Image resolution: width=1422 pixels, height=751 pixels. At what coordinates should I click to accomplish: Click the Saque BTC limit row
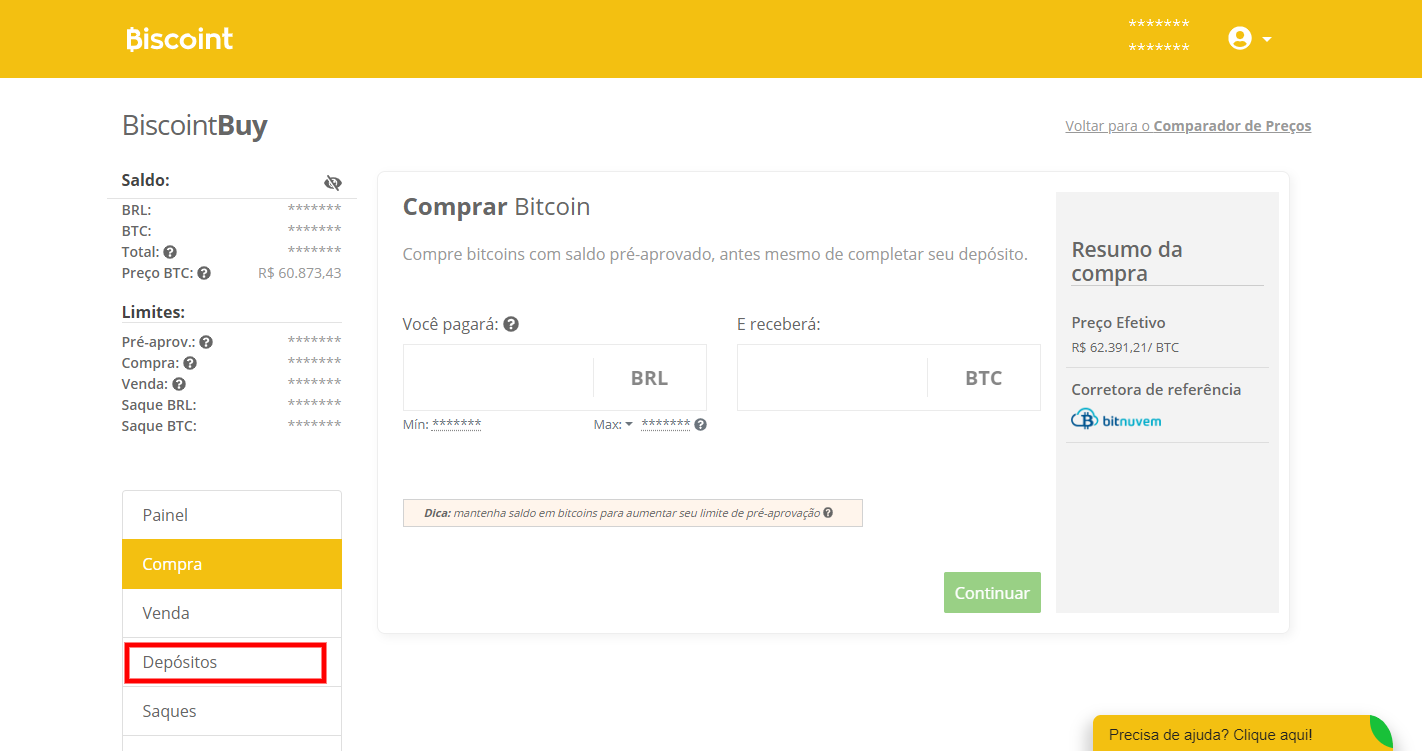click(232, 426)
